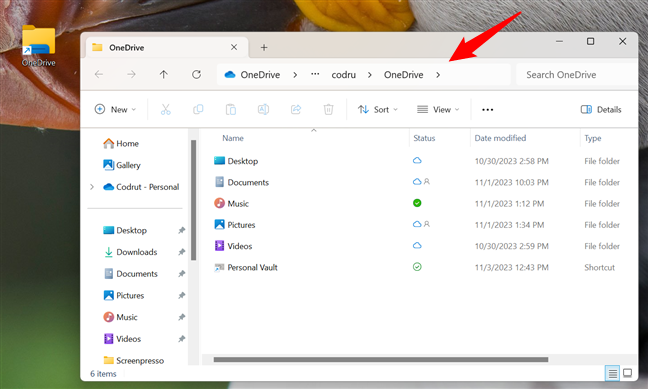
Task: Close the OneDrive tab
Action: (x=234, y=47)
